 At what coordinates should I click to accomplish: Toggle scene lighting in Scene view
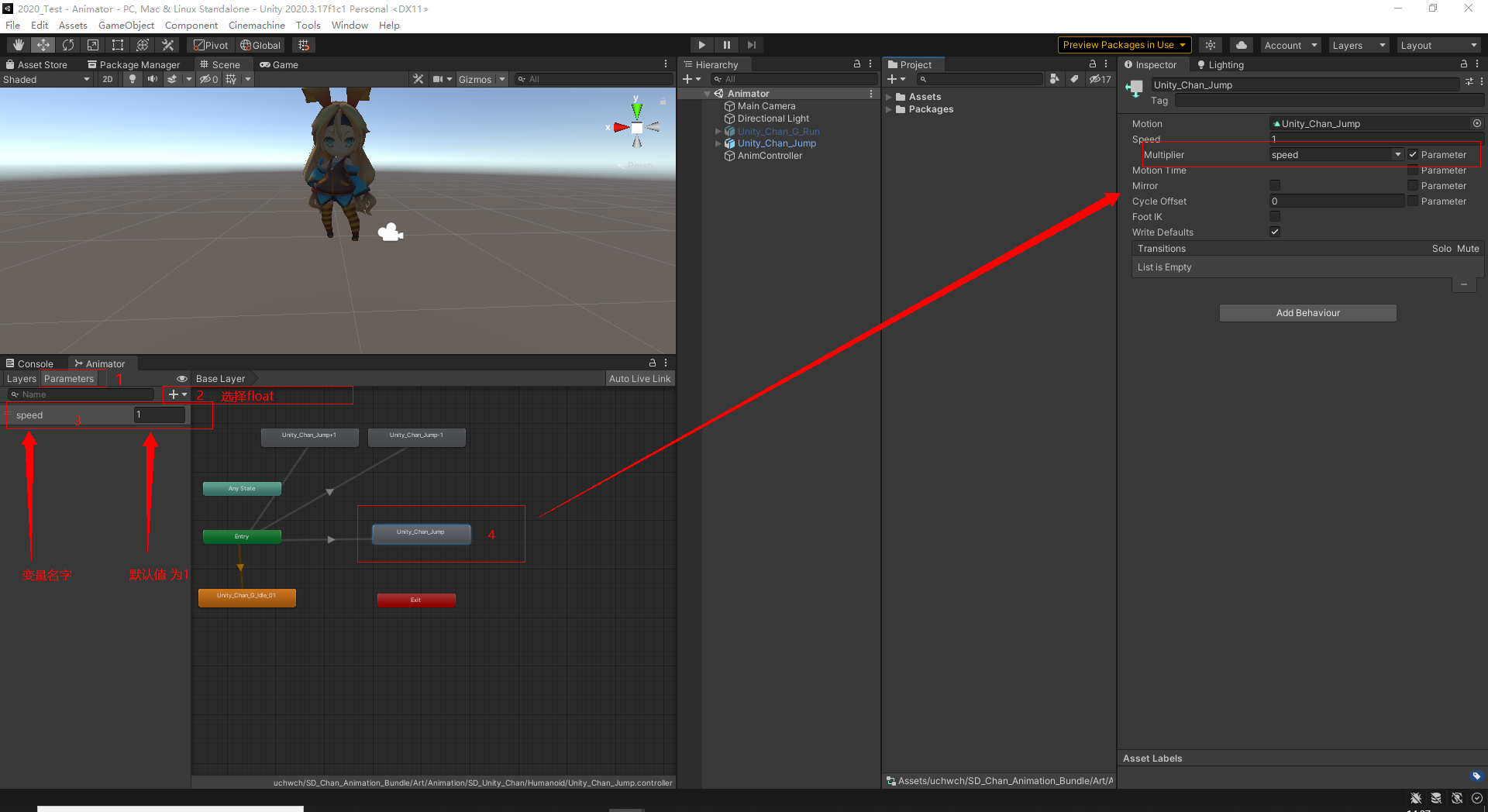tap(133, 79)
